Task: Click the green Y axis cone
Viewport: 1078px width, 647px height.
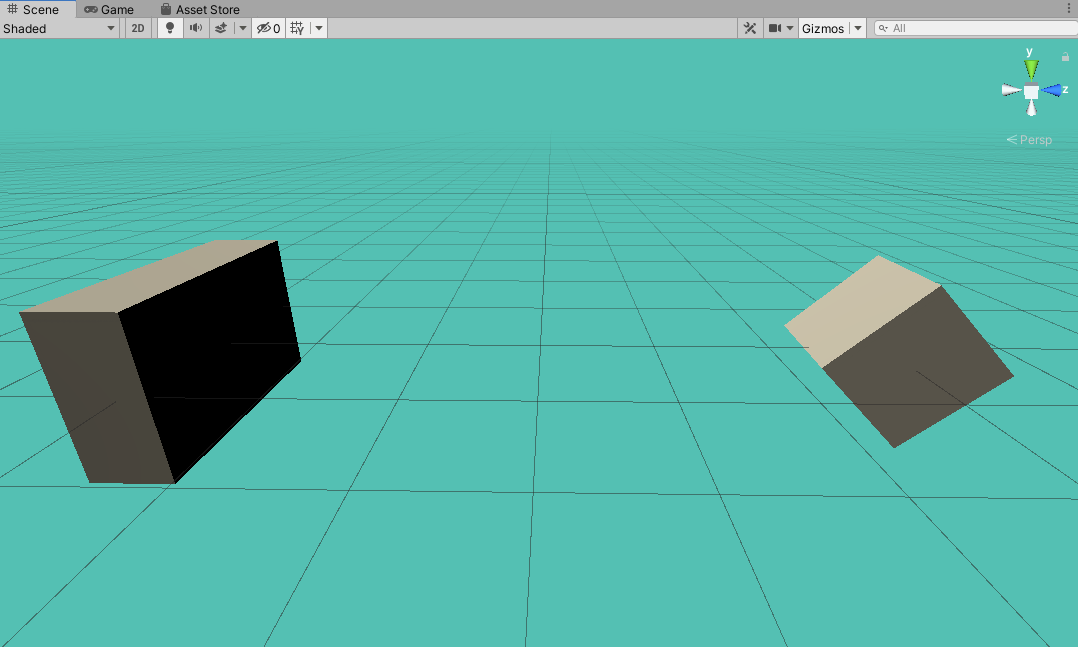Action: point(1031,70)
